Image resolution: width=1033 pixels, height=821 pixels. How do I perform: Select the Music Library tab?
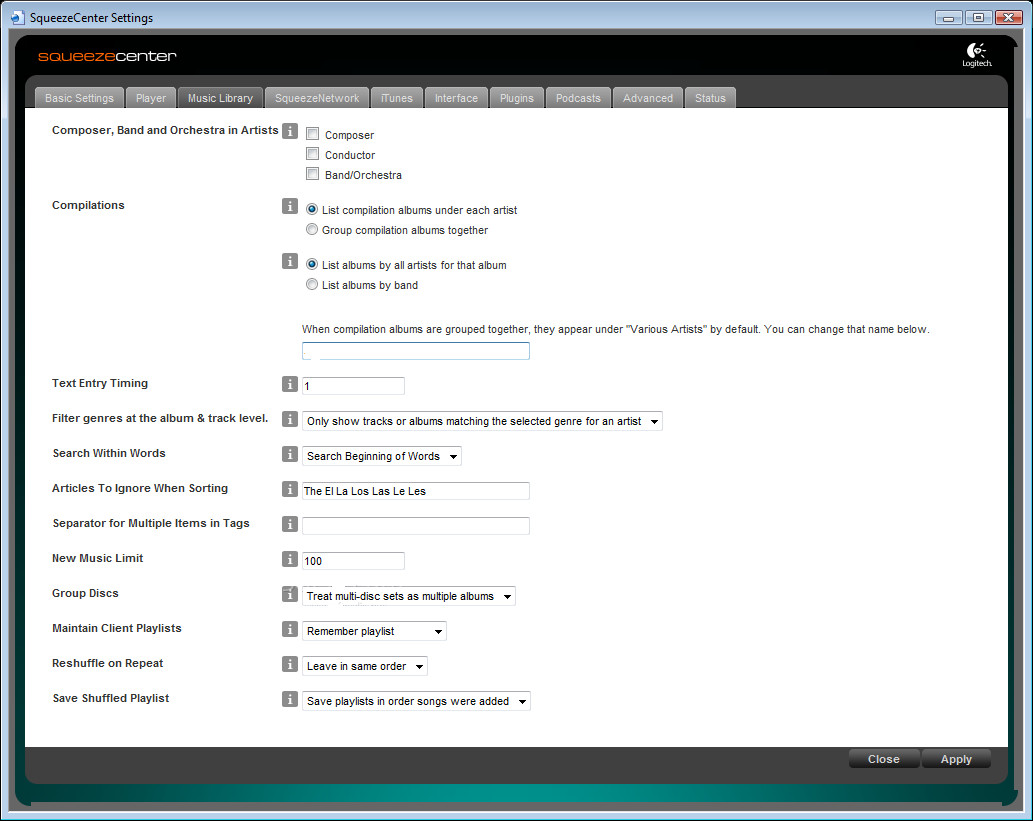pos(220,98)
